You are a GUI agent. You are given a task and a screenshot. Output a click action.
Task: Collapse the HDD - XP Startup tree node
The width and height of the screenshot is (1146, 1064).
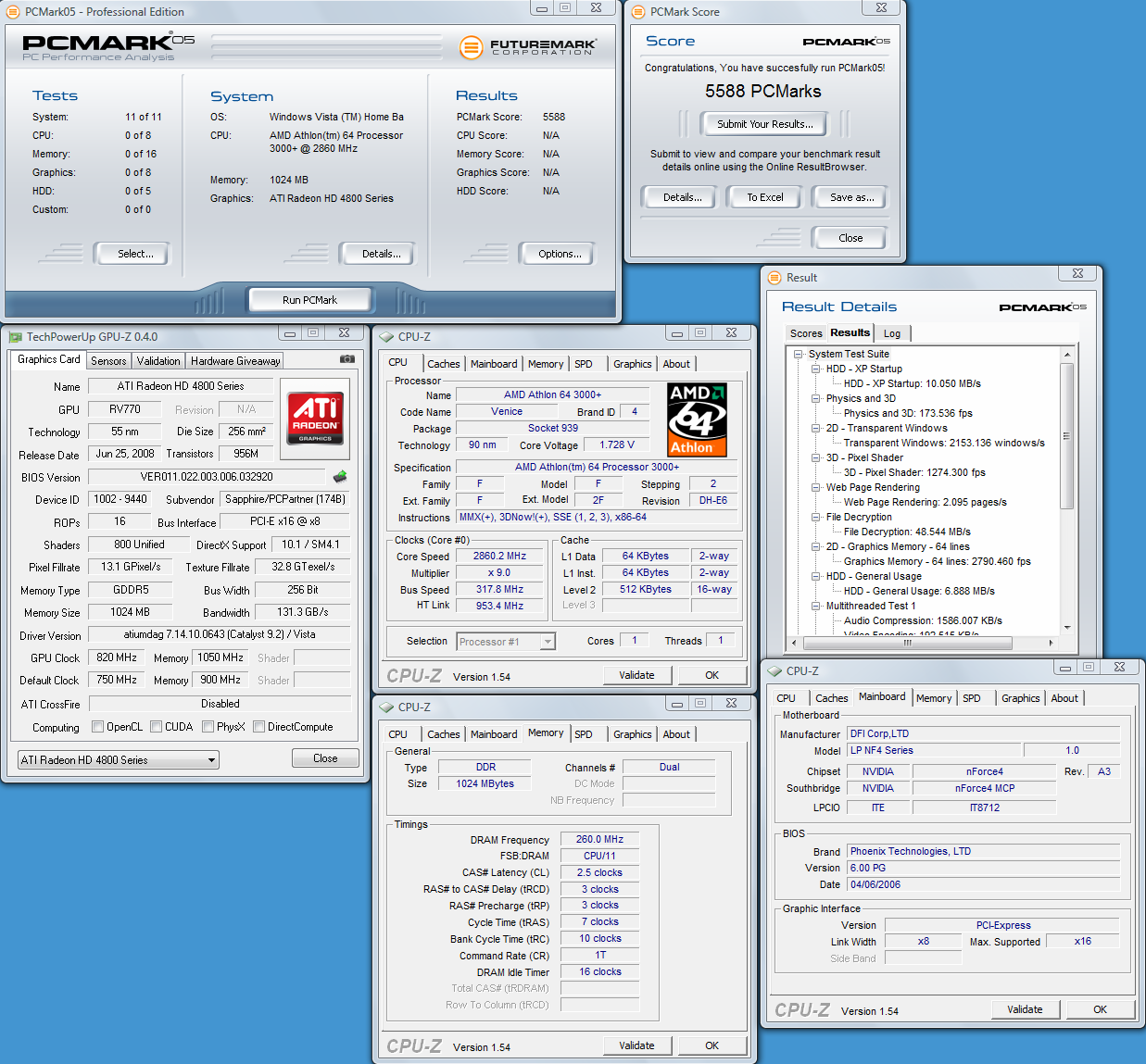[x=816, y=369]
